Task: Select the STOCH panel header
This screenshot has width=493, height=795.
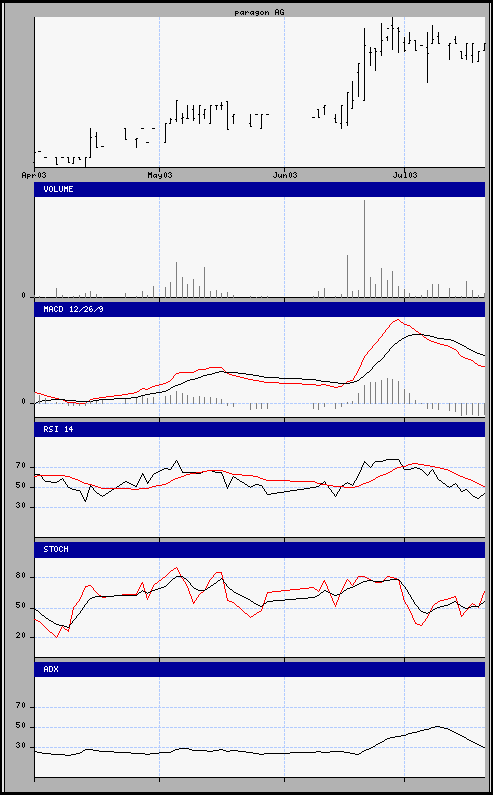Action: [260, 550]
